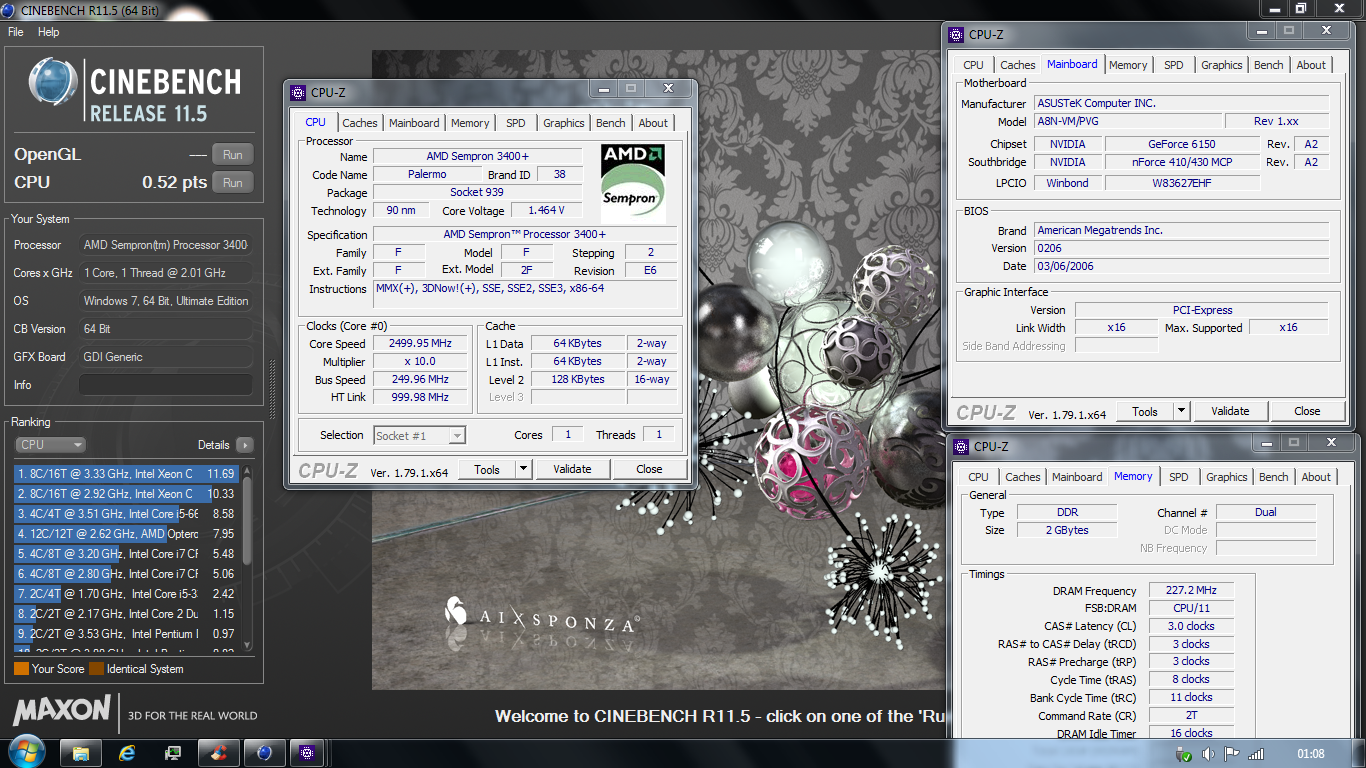Select ranking row 12C/12T @ 2.62 GHz AMD Opteron
Screen dimensions: 1366x768
126,534
